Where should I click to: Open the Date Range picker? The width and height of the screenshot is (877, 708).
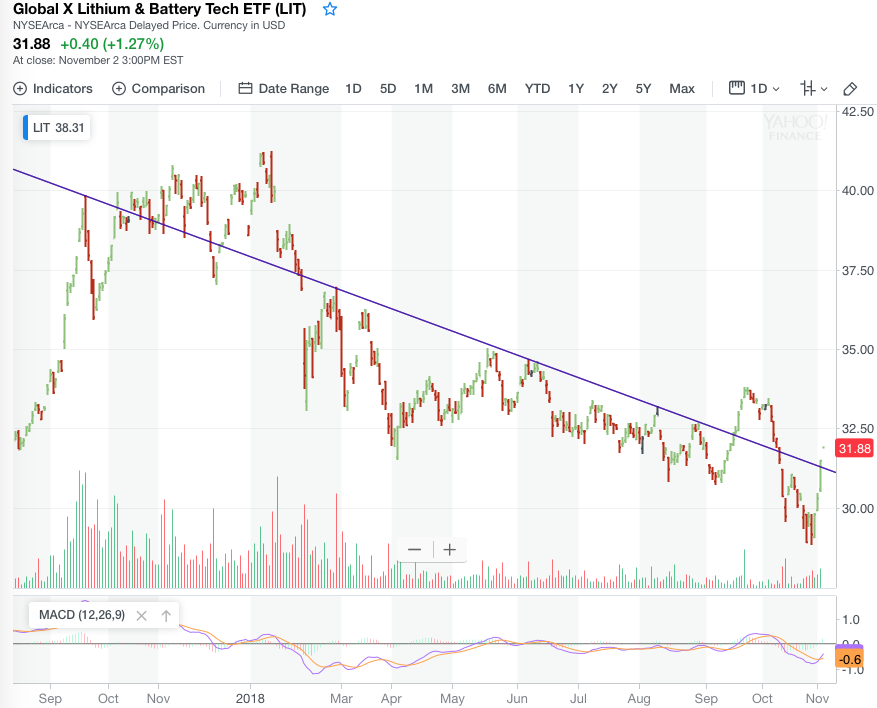coord(284,88)
